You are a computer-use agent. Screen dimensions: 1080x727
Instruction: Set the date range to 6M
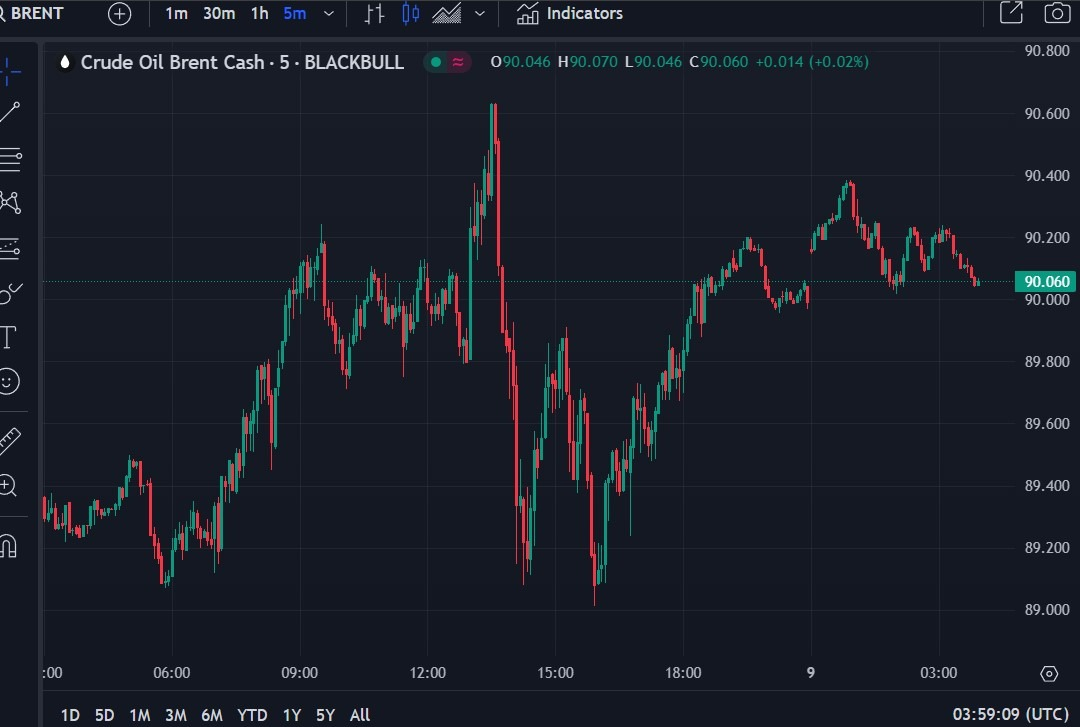click(x=211, y=715)
